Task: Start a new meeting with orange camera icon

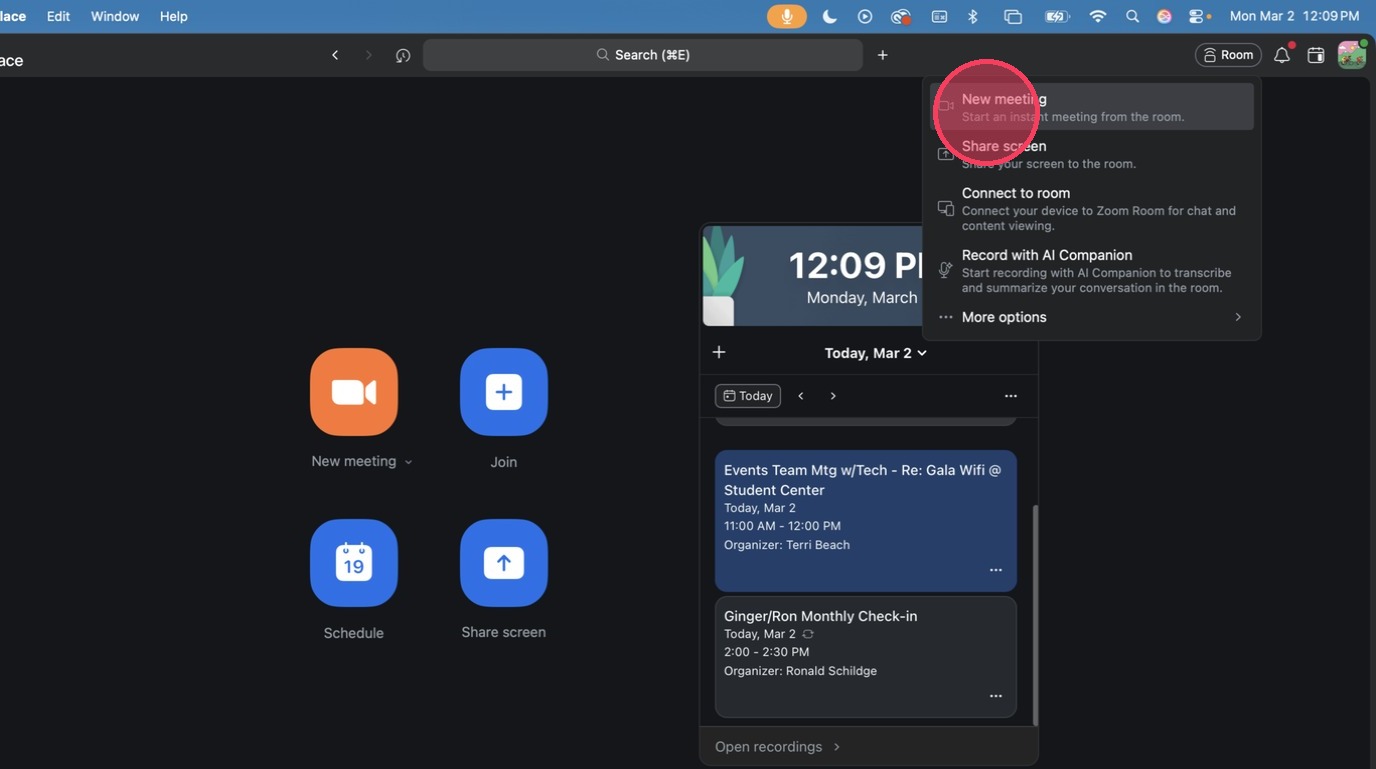Action: (x=354, y=392)
